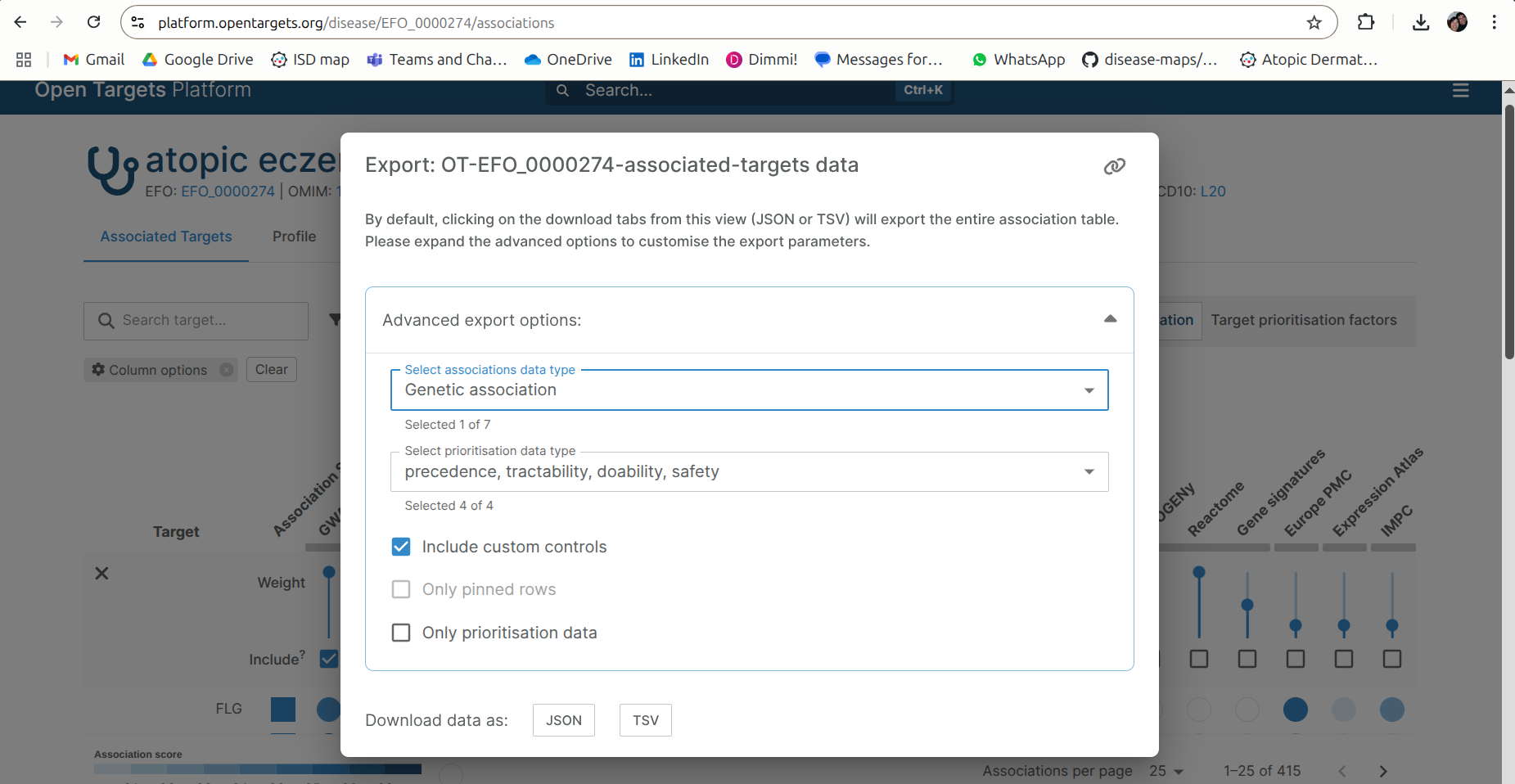Download data as TSV

[645, 720]
